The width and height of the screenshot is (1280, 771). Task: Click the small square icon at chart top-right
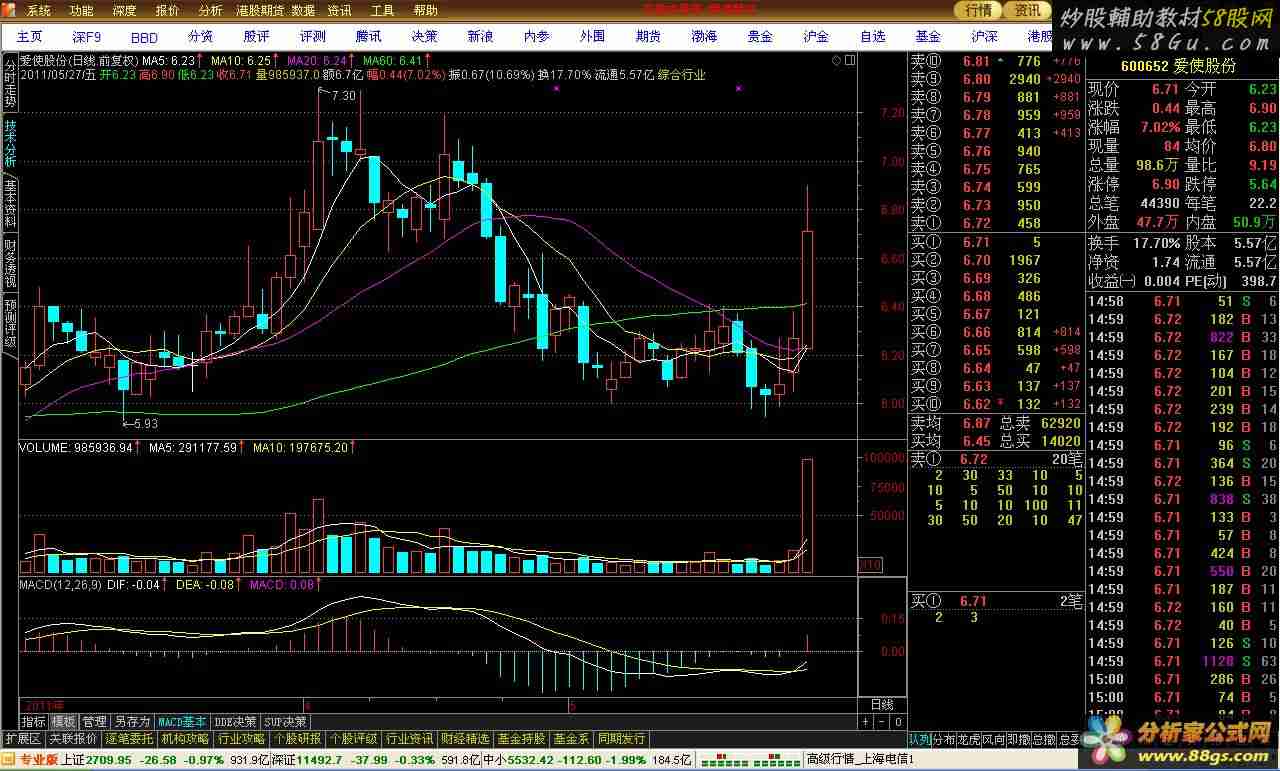[850, 60]
